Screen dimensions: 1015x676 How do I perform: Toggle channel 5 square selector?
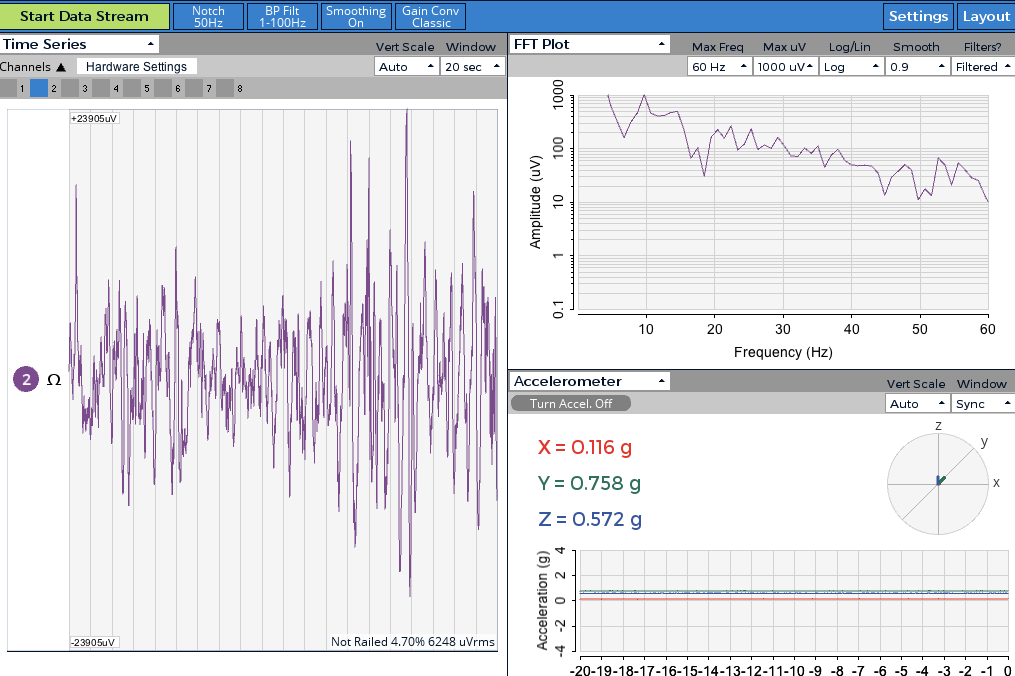(132, 88)
